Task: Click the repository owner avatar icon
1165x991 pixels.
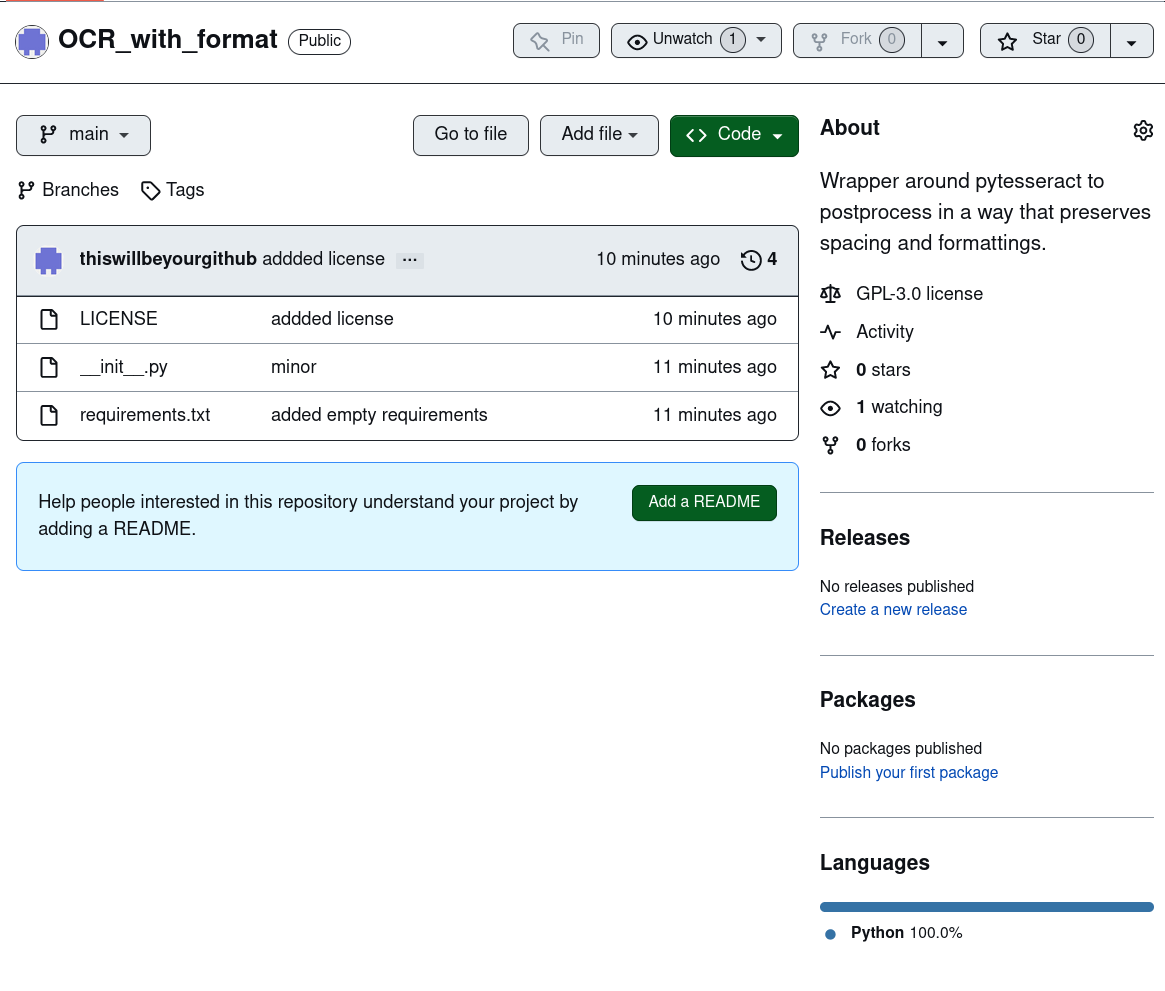Action: coord(32,41)
